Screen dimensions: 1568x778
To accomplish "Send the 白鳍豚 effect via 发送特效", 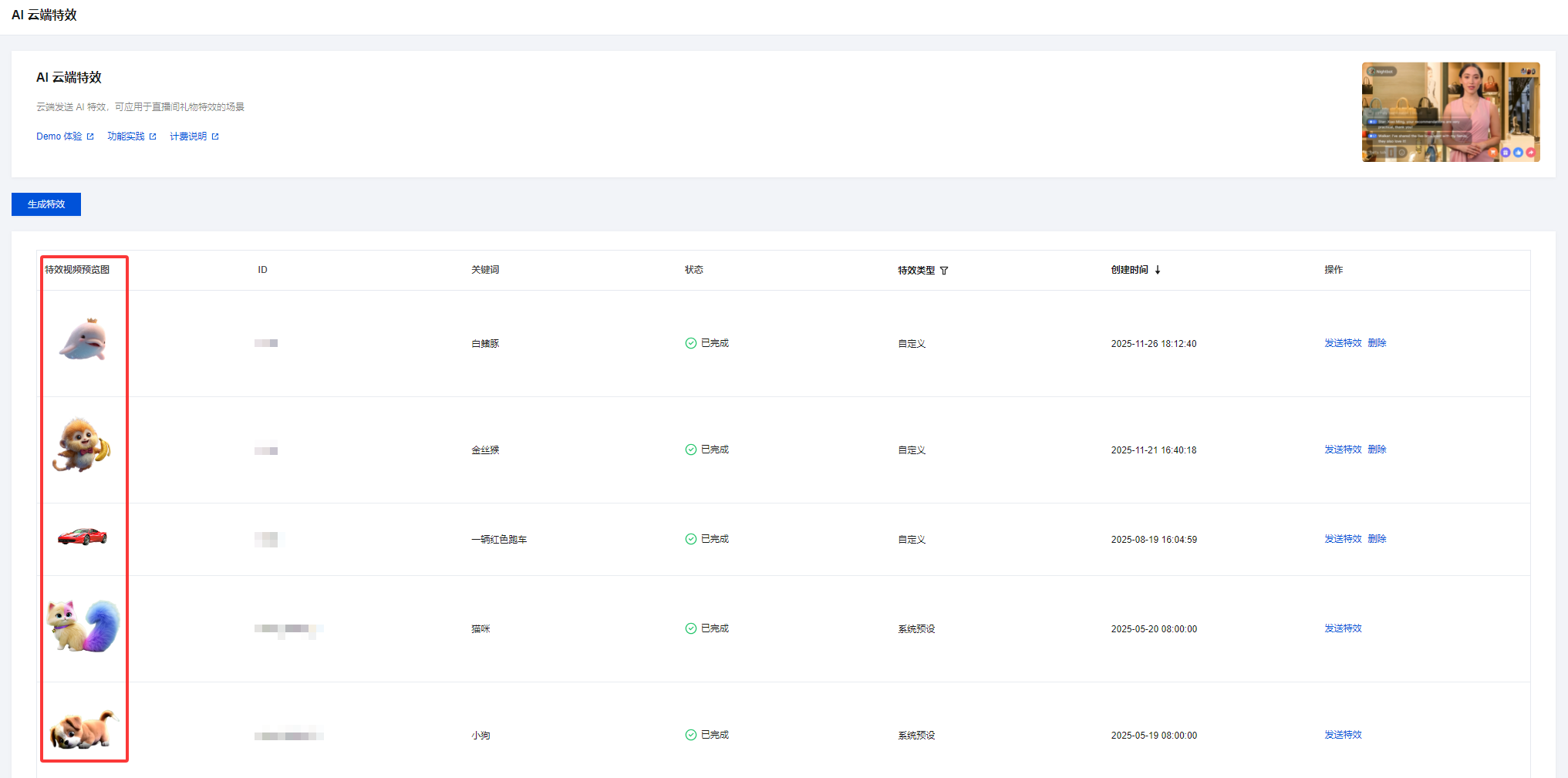I will tap(1343, 343).
